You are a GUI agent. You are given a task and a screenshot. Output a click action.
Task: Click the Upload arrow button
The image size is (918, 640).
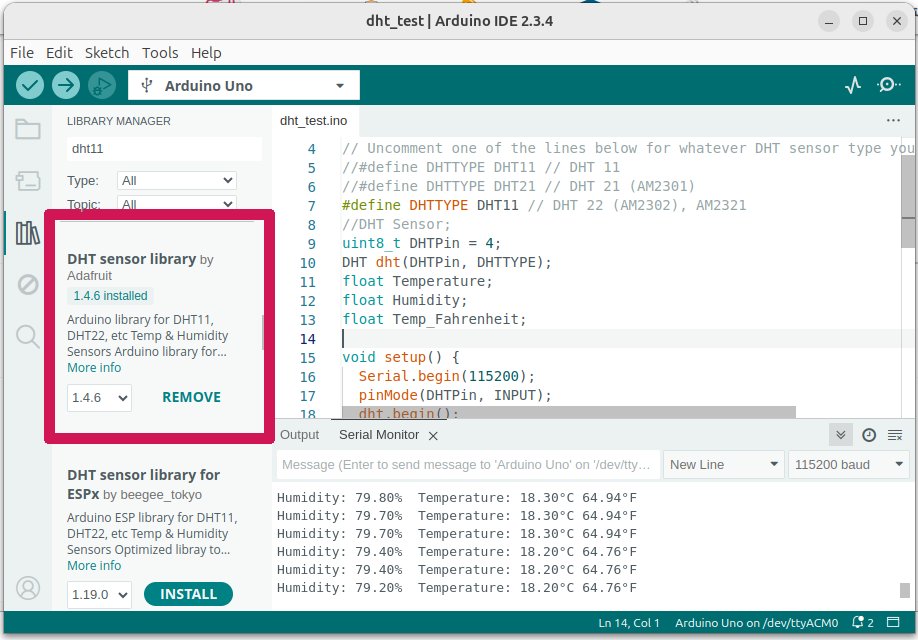[66, 85]
